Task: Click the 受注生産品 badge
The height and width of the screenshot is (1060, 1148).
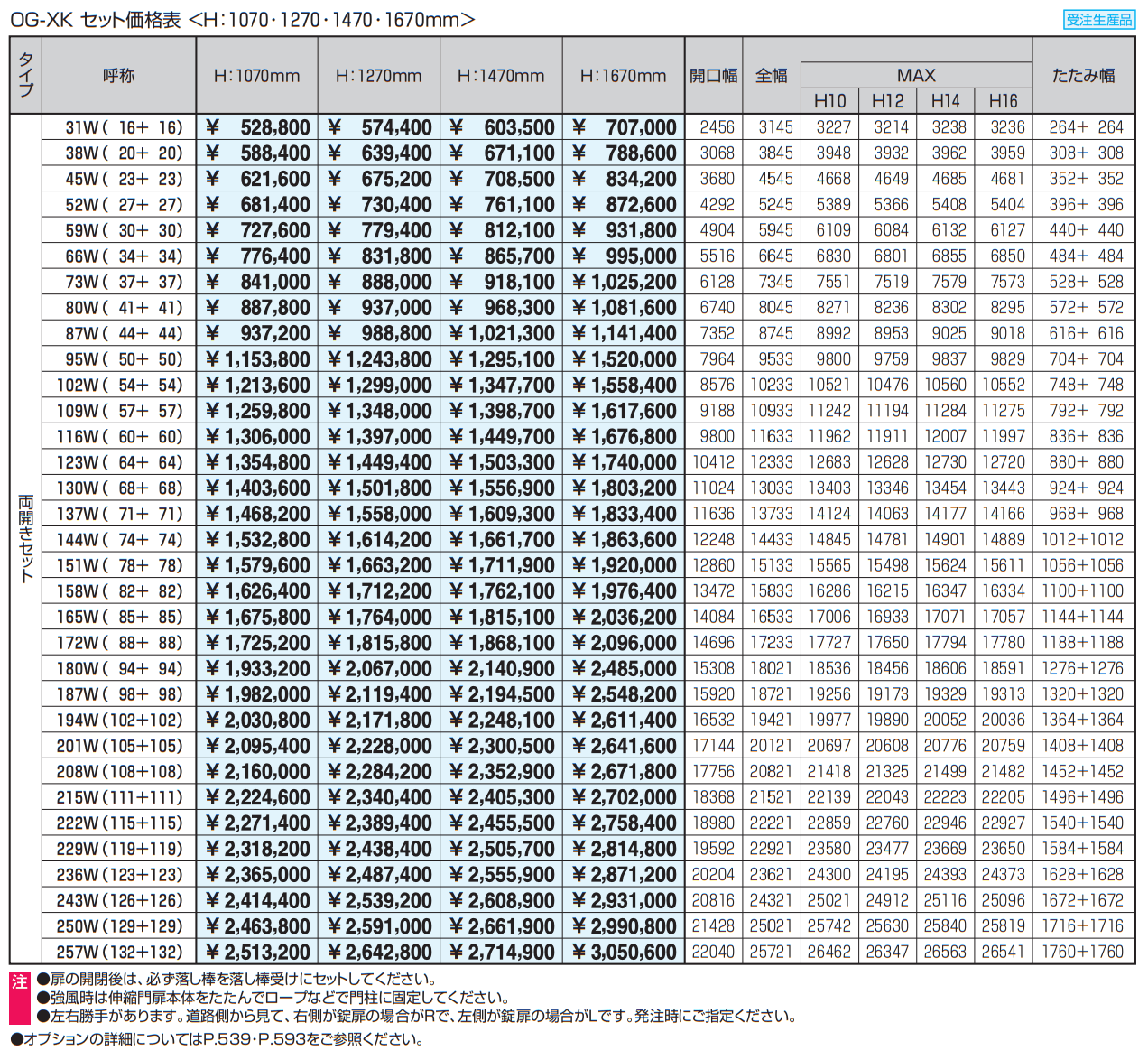Action: (x=1098, y=20)
